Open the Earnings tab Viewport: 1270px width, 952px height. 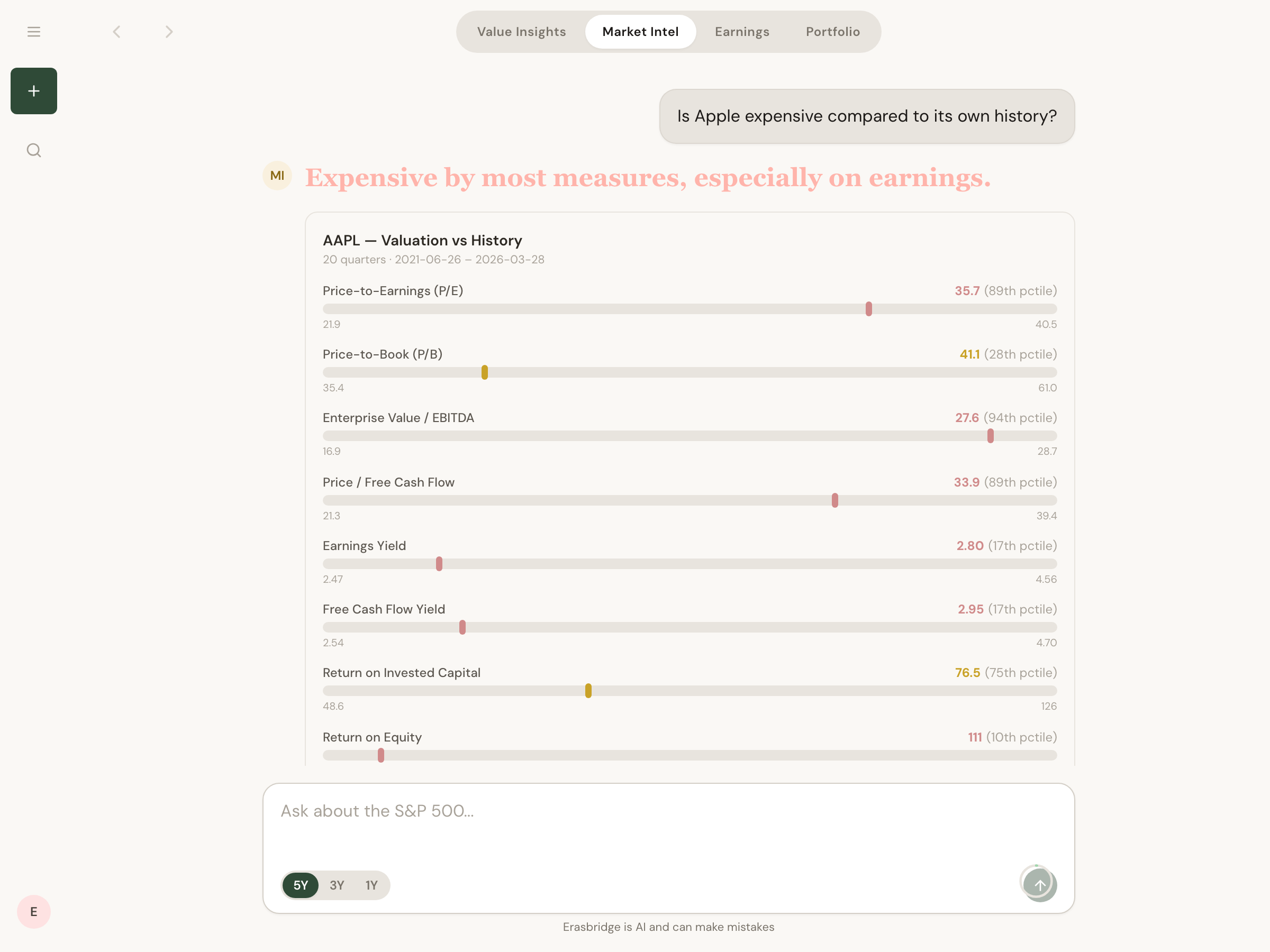[x=742, y=32]
